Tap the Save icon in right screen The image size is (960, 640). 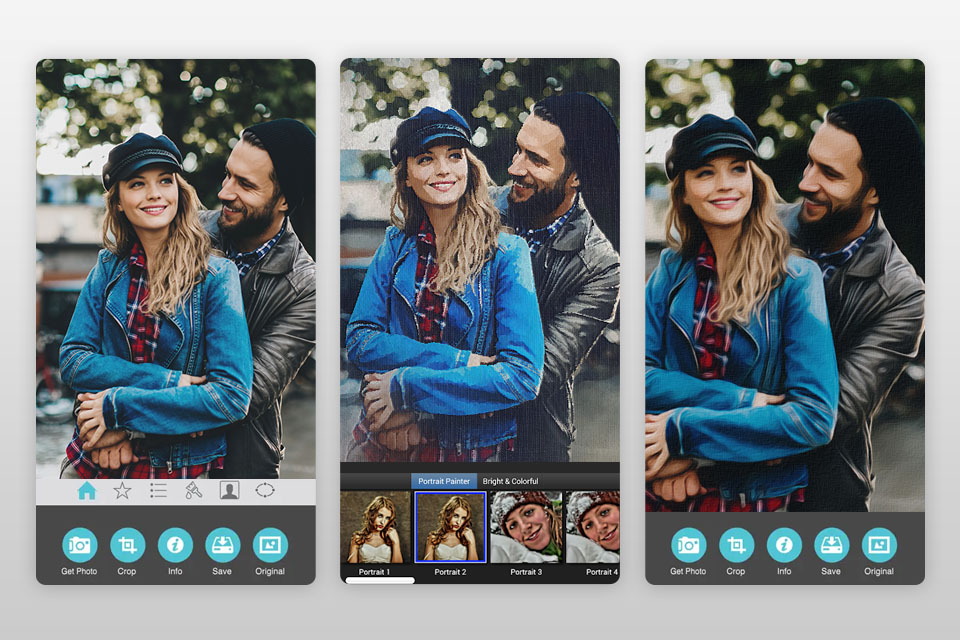831,544
